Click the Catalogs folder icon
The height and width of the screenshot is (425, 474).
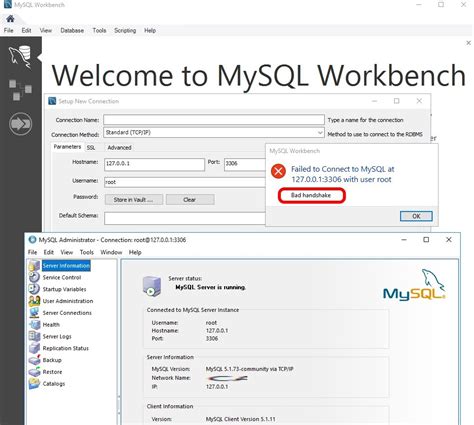click(34, 384)
